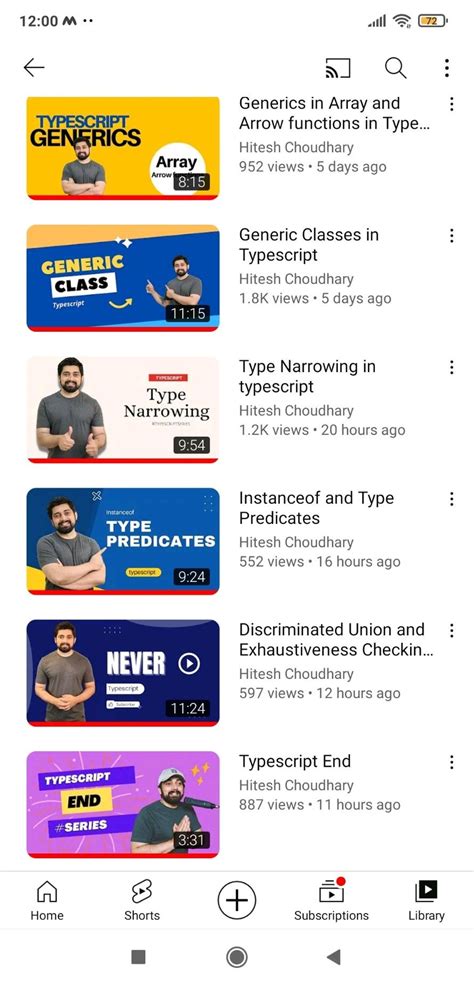Tap the back arrow icon

click(34, 67)
